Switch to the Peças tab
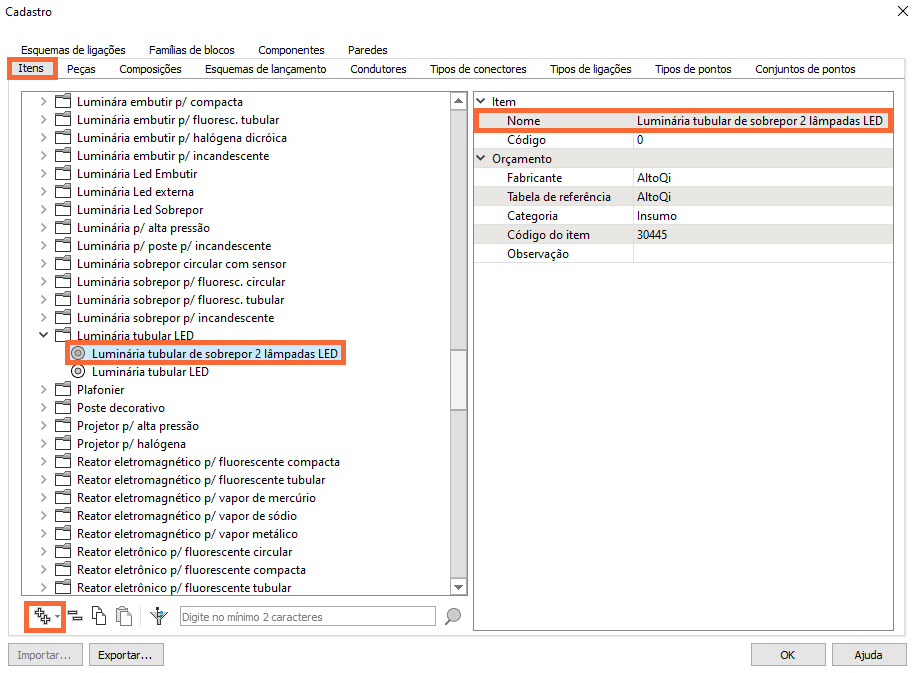 pos(81,69)
